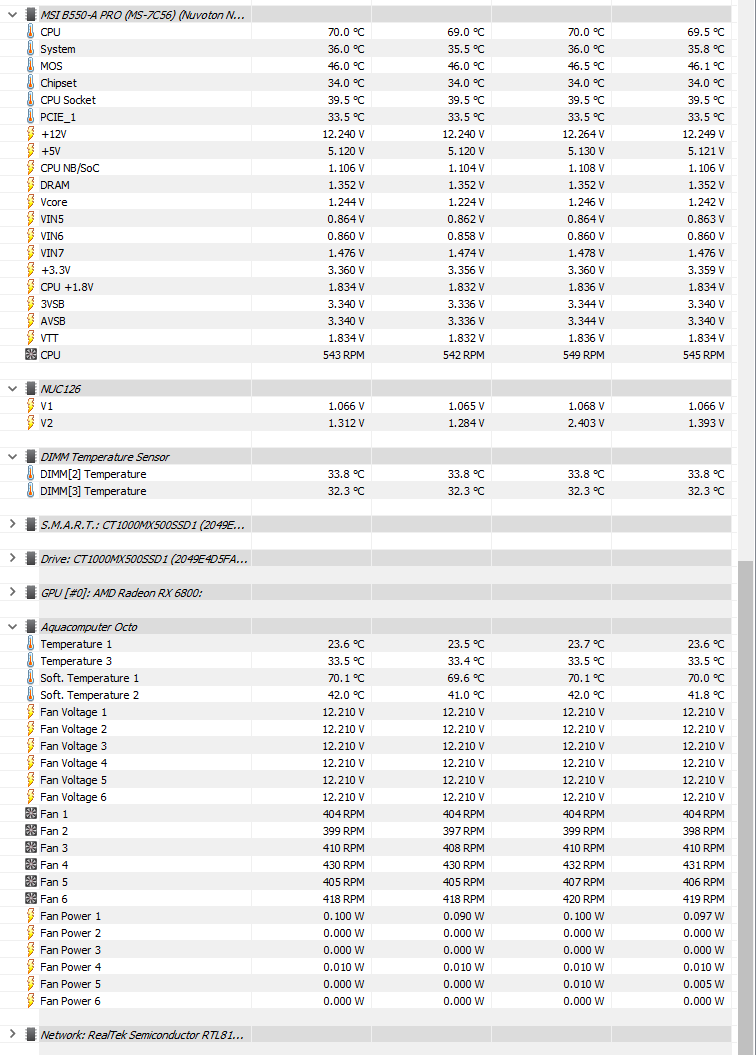Select the AVSB row label

(52, 321)
